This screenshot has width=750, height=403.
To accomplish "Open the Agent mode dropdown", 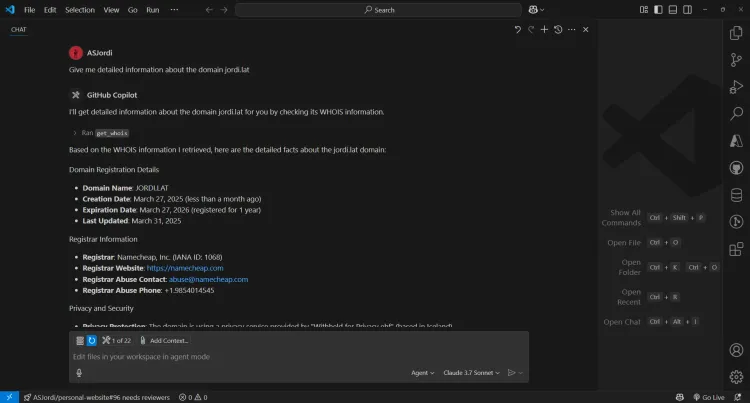I will 422,373.
